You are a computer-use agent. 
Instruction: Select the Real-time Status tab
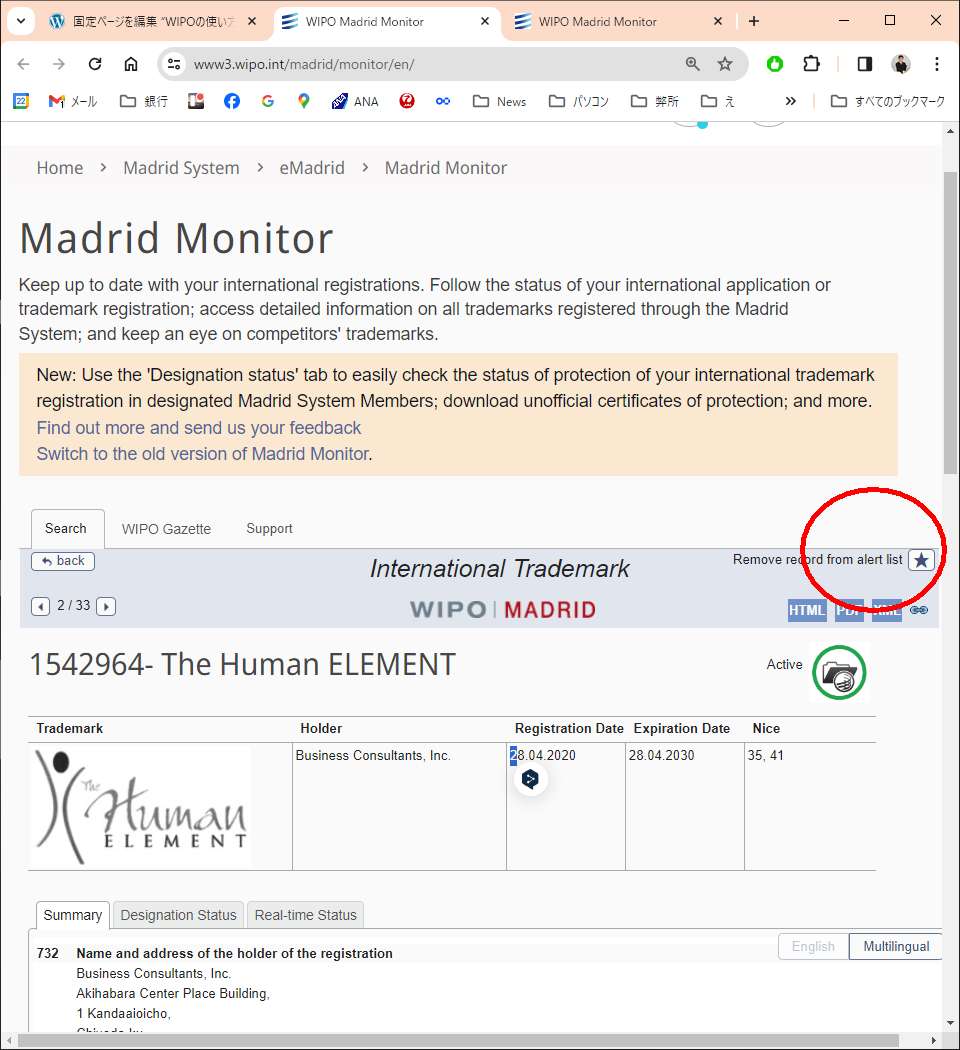[x=305, y=915]
